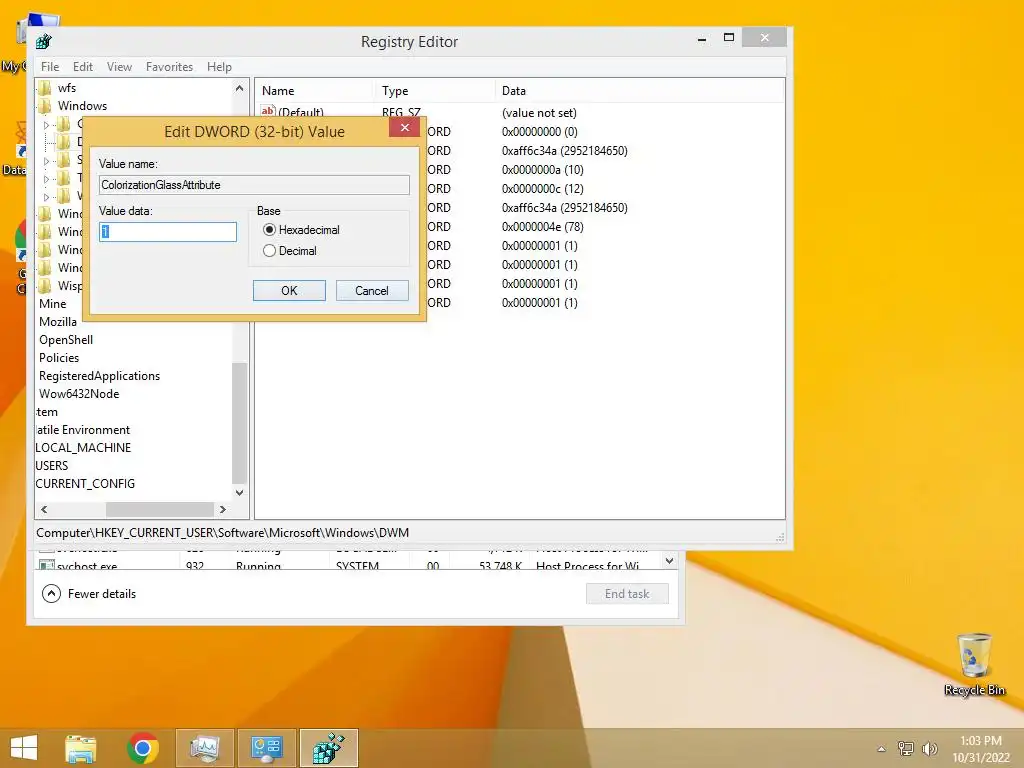Select the RegisteredApplications key

coord(99,376)
